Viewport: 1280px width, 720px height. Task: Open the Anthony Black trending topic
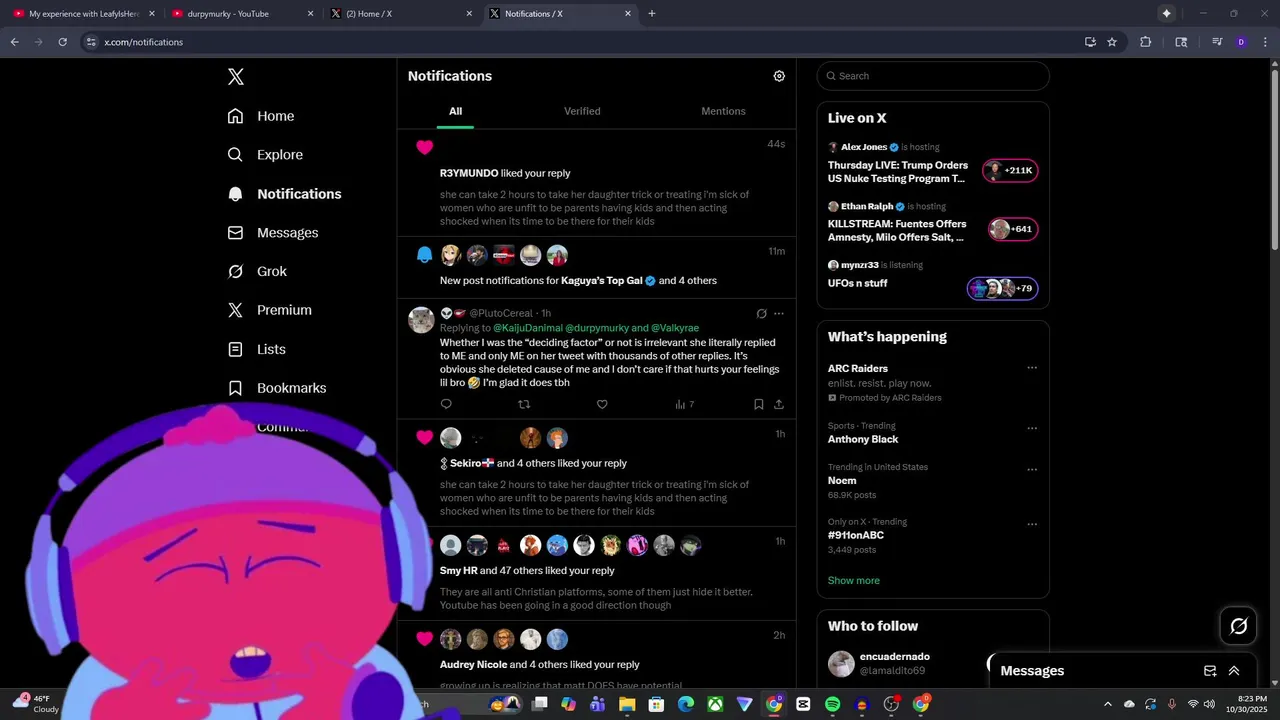tap(863, 439)
